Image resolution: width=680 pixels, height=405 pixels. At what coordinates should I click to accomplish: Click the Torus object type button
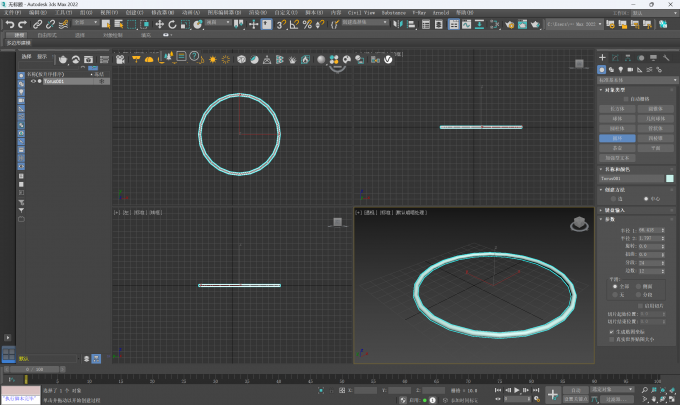(x=617, y=138)
